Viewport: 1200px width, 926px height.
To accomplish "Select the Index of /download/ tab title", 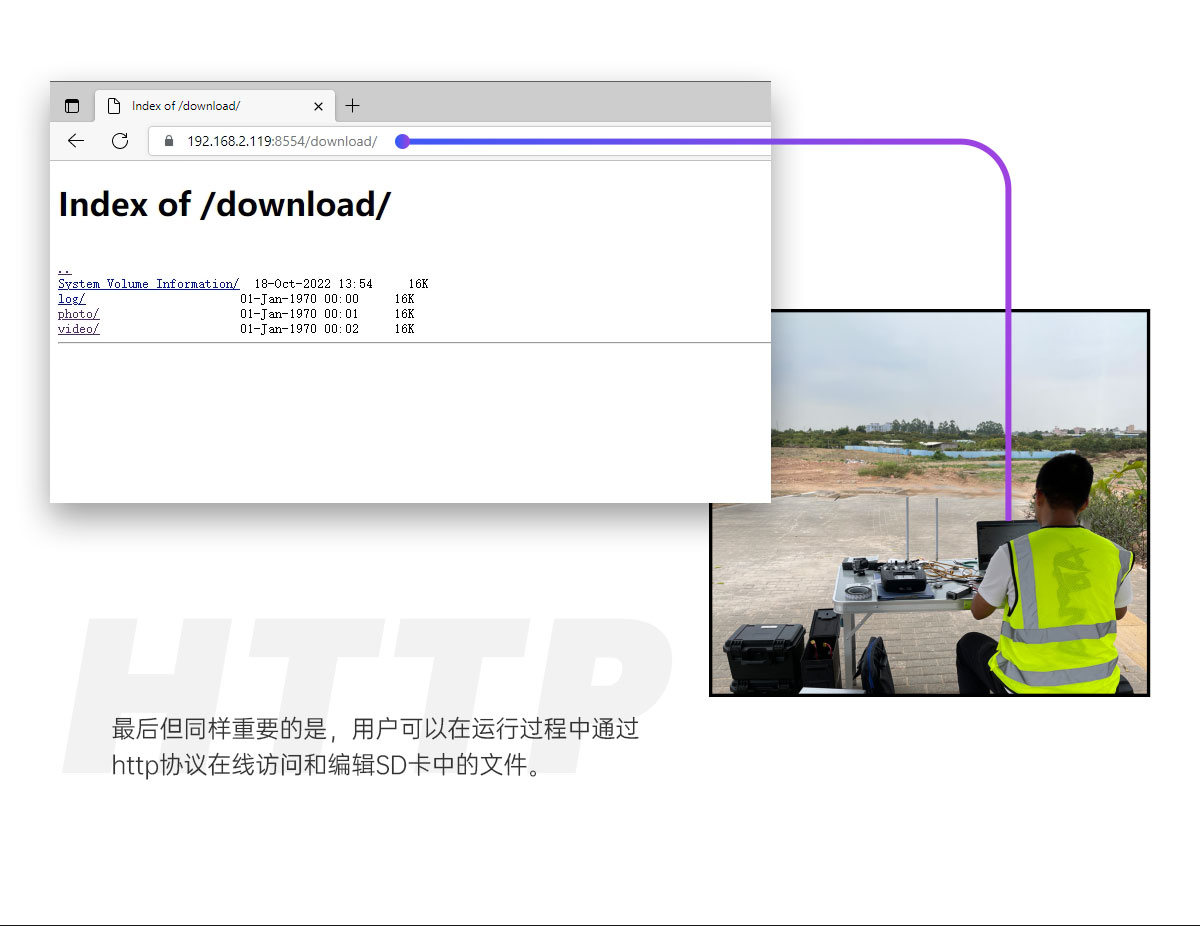I will [186, 106].
